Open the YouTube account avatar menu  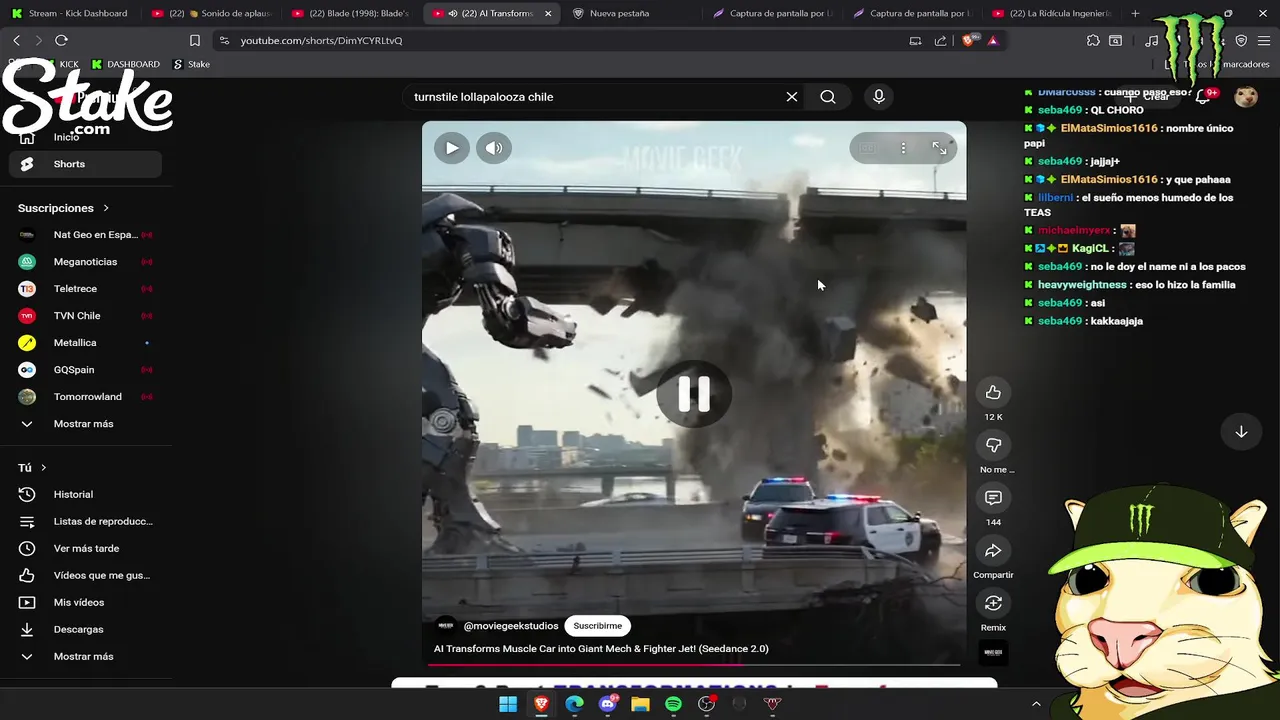[x=1245, y=96]
